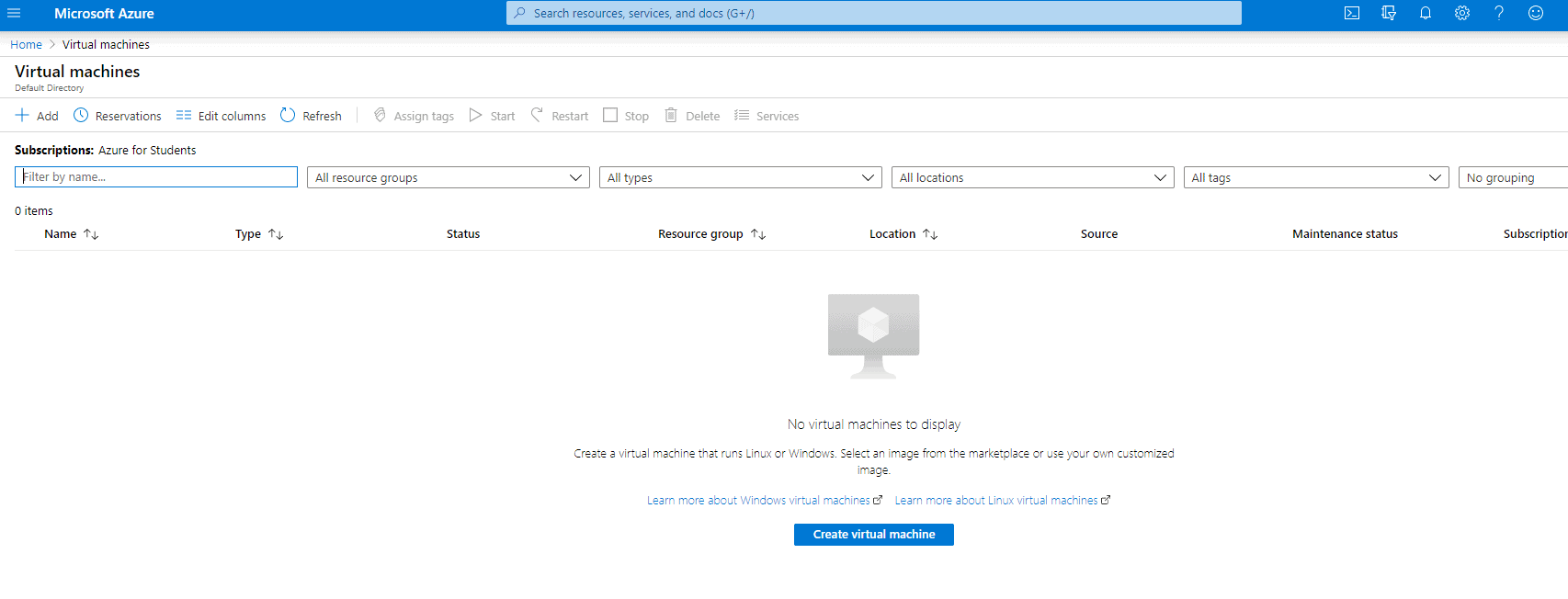Click the search magnifier icon
The height and width of the screenshot is (599, 1568).
point(520,13)
